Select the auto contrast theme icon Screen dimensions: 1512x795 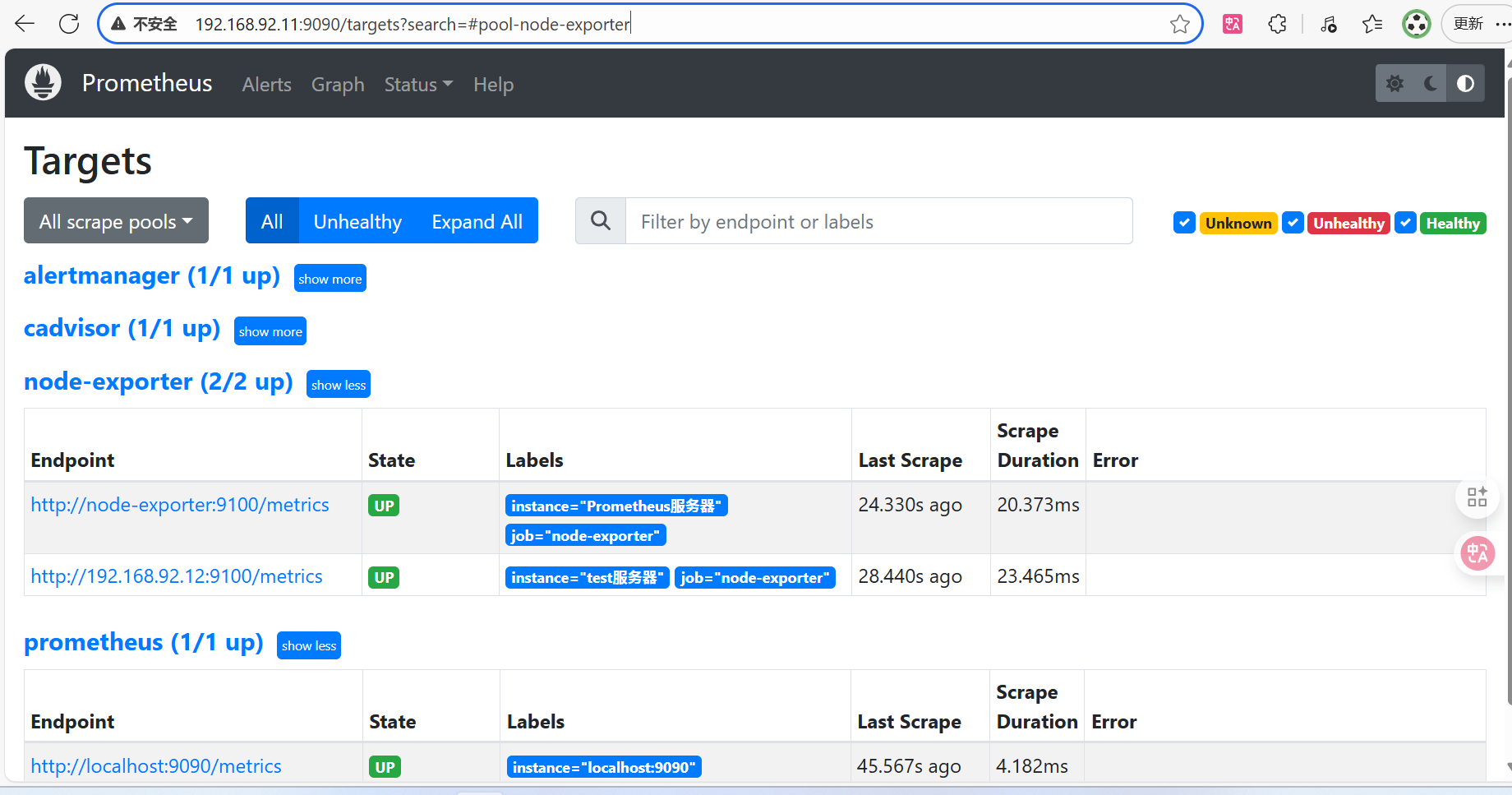(x=1466, y=83)
